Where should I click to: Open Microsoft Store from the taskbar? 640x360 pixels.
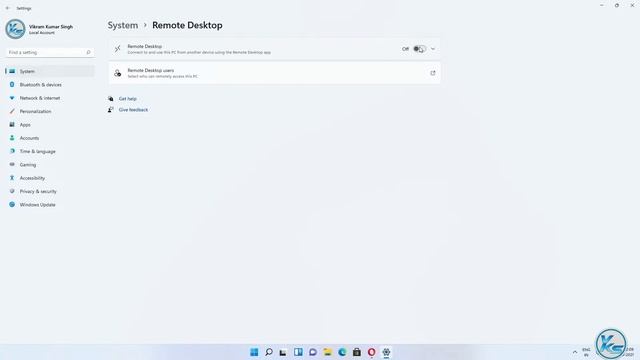point(357,352)
